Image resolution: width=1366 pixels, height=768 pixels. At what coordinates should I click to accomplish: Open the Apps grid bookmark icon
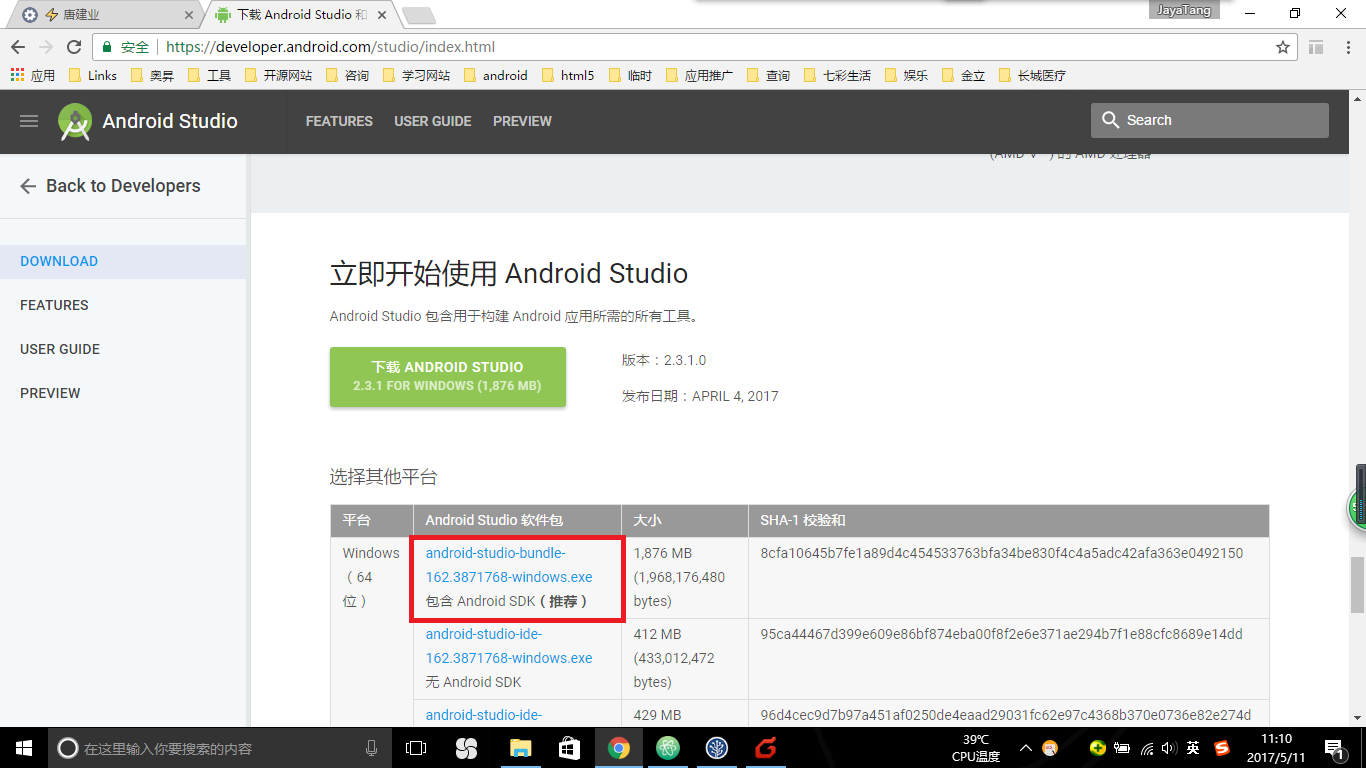(17, 75)
